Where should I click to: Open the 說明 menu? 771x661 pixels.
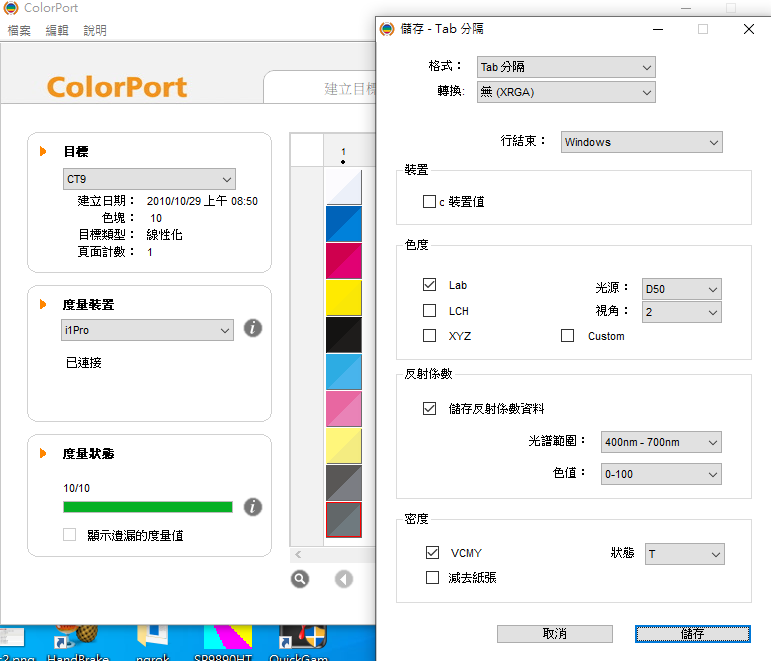pos(95,30)
